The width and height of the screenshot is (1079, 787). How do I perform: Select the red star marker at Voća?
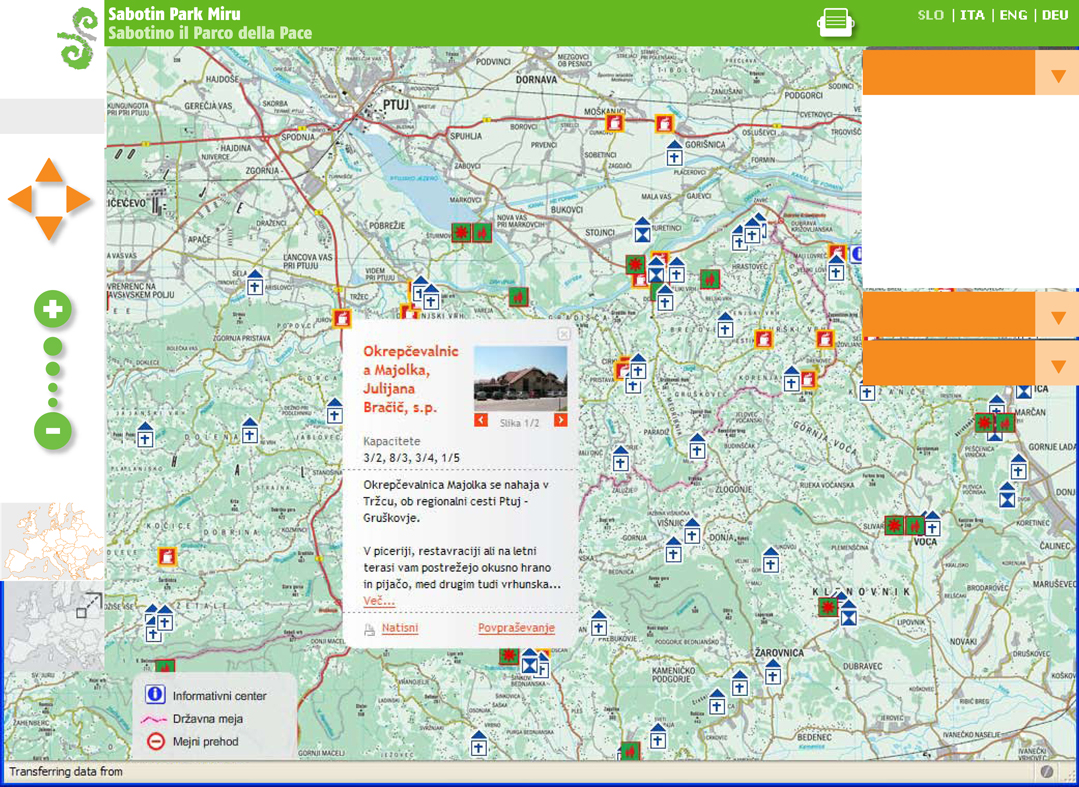pos(895,526)
